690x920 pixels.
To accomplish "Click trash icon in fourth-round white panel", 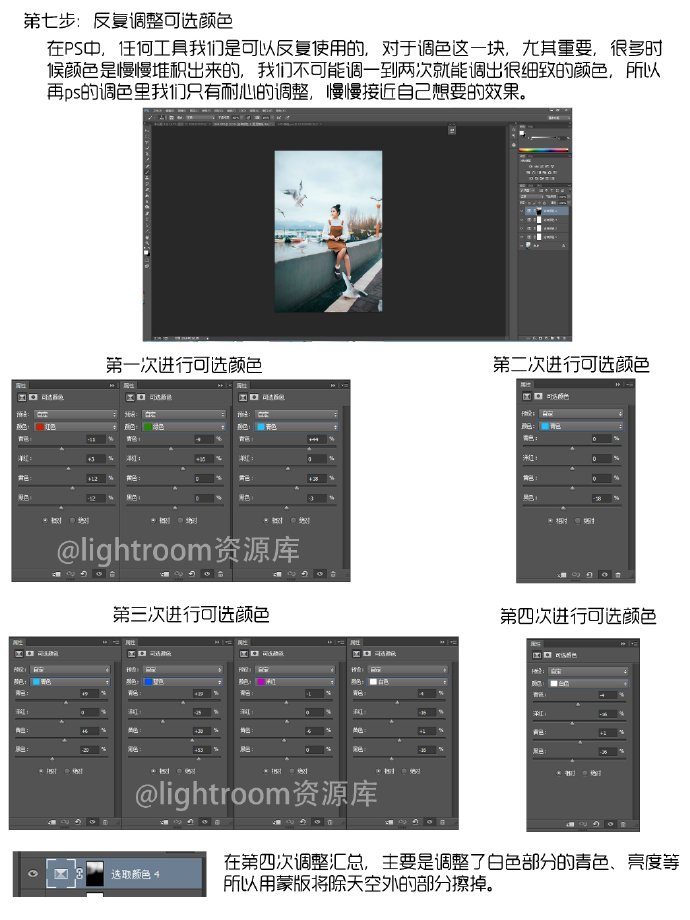I will pos(623,824).
